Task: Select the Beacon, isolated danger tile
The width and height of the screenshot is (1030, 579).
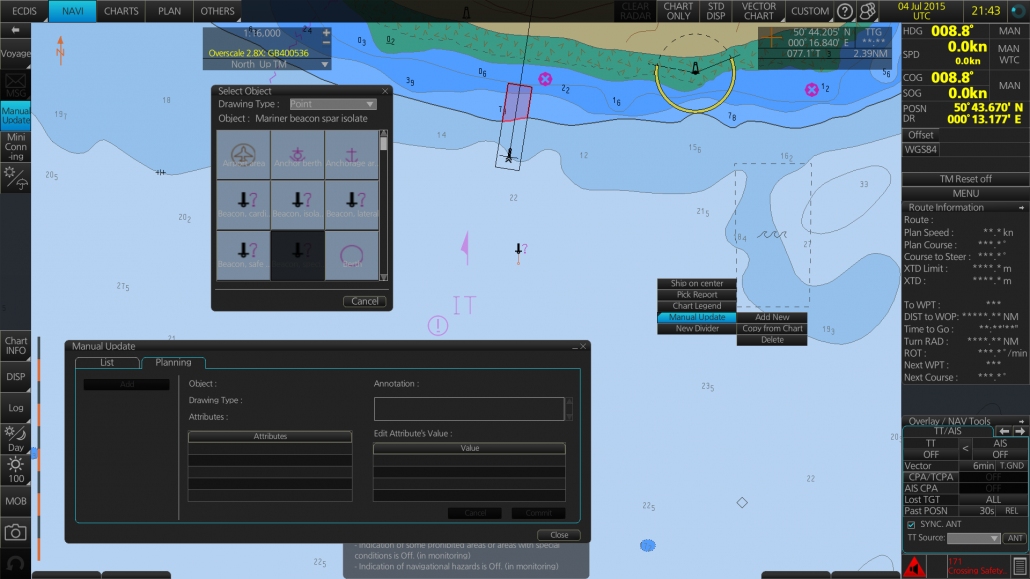Action: click(x=298, y=205)
